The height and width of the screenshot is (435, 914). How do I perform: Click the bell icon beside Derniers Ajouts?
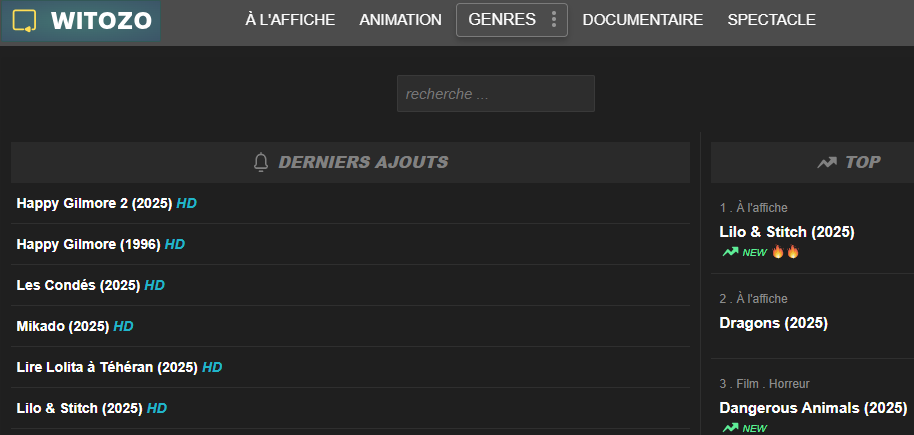tap(261, 162)
